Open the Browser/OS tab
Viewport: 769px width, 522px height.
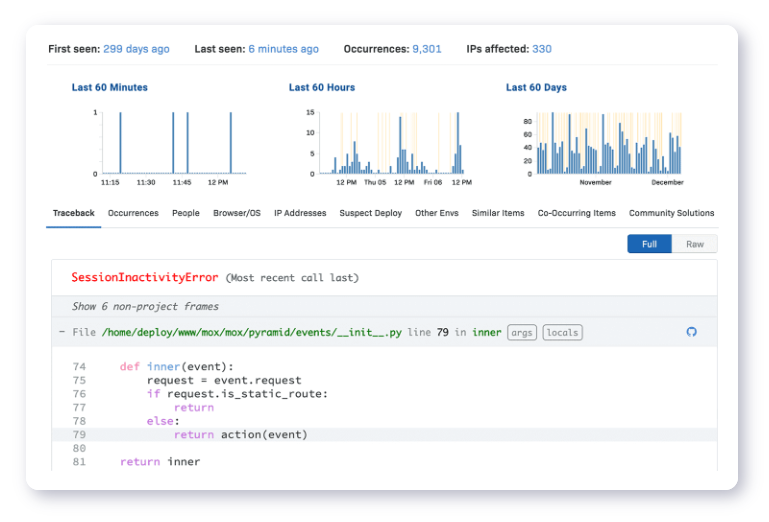point(237,213)
